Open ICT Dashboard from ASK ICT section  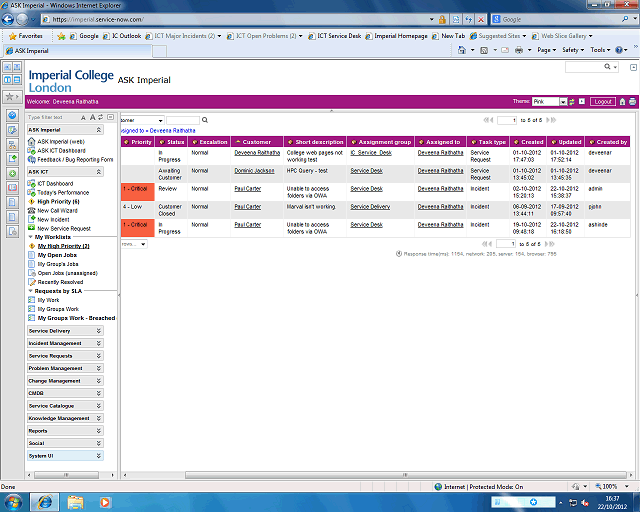(x=55, y=183)
